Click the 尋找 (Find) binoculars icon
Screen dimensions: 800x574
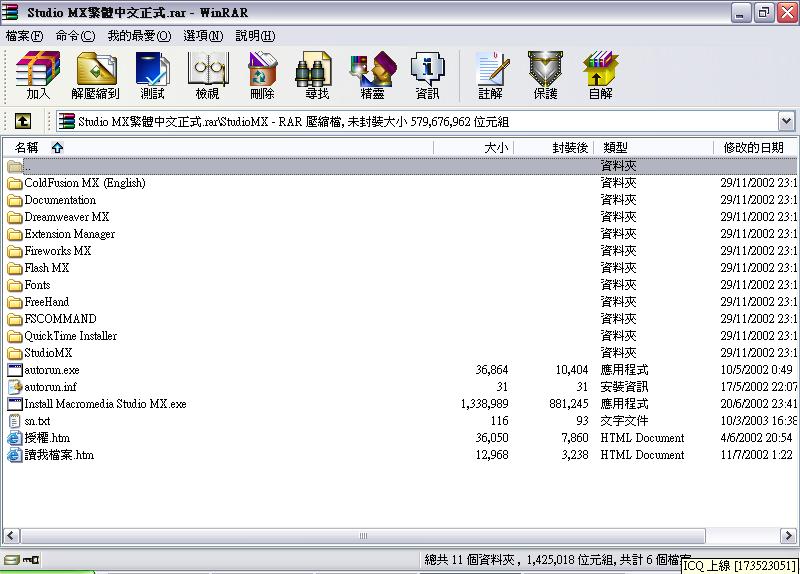tap(314, 69)
